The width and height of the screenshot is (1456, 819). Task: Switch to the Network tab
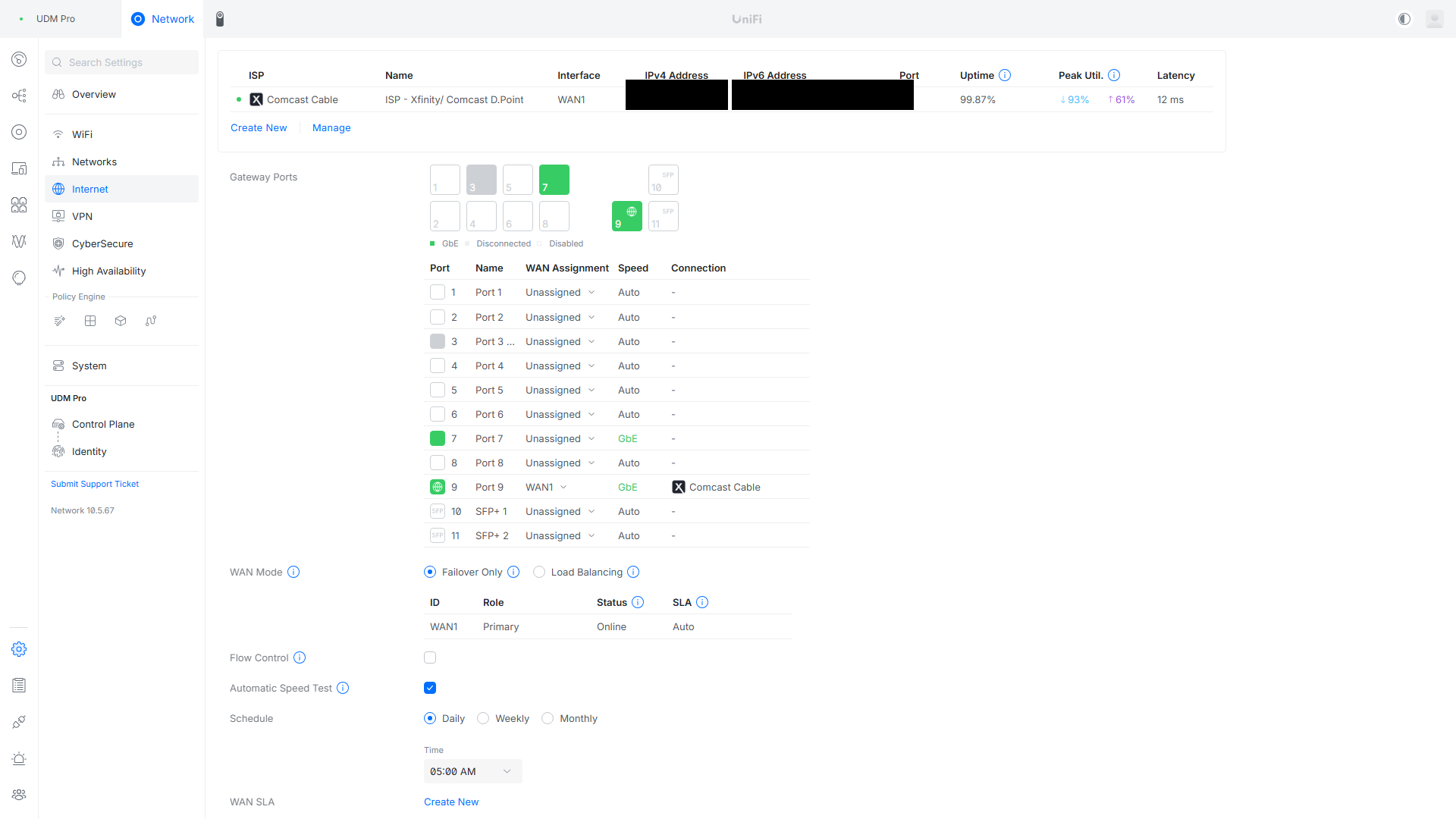point(163,19)
